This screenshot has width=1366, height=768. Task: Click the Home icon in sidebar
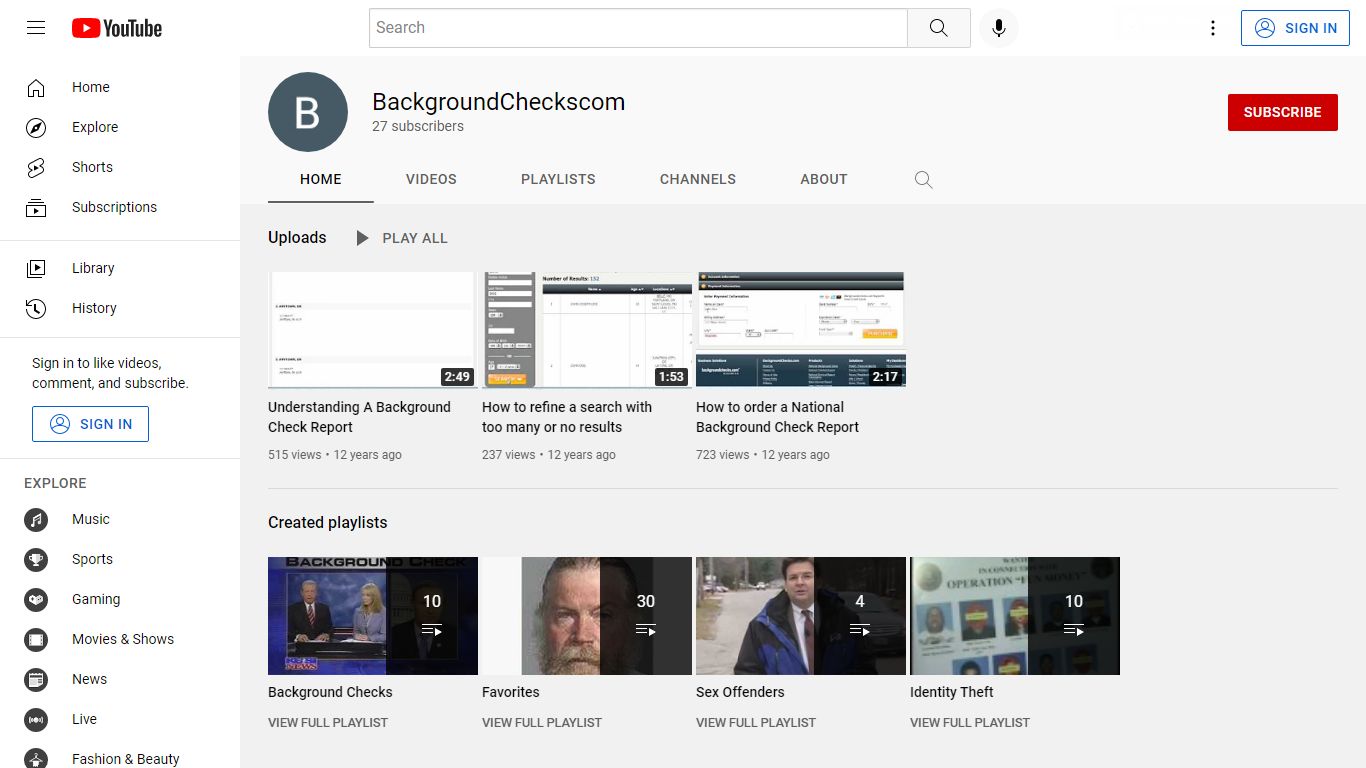point(36,88)
